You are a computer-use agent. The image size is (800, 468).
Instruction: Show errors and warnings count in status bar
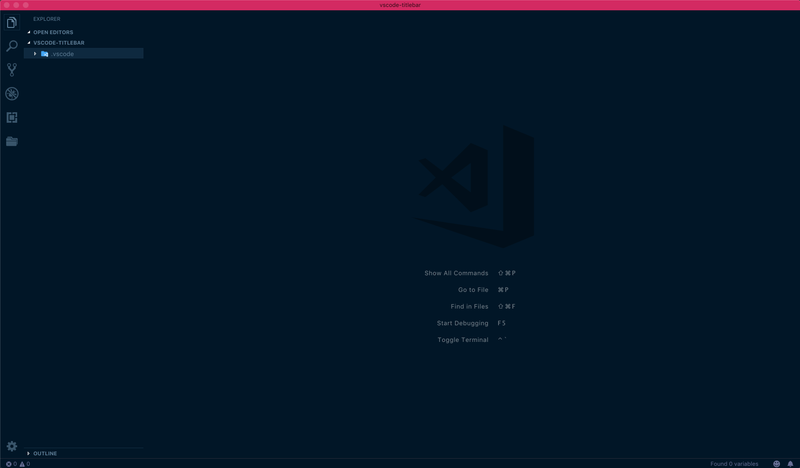click(x=18, y=464)
